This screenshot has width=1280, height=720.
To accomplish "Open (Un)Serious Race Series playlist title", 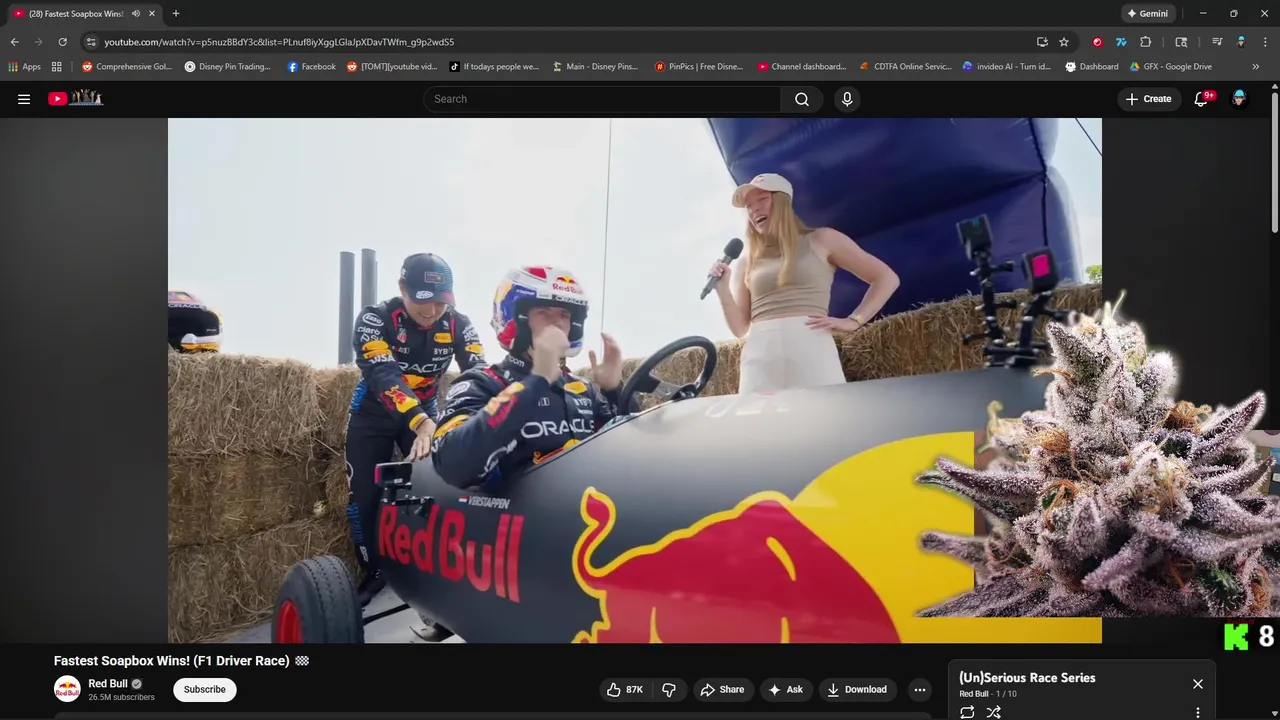I will [x=1027, y=678].
